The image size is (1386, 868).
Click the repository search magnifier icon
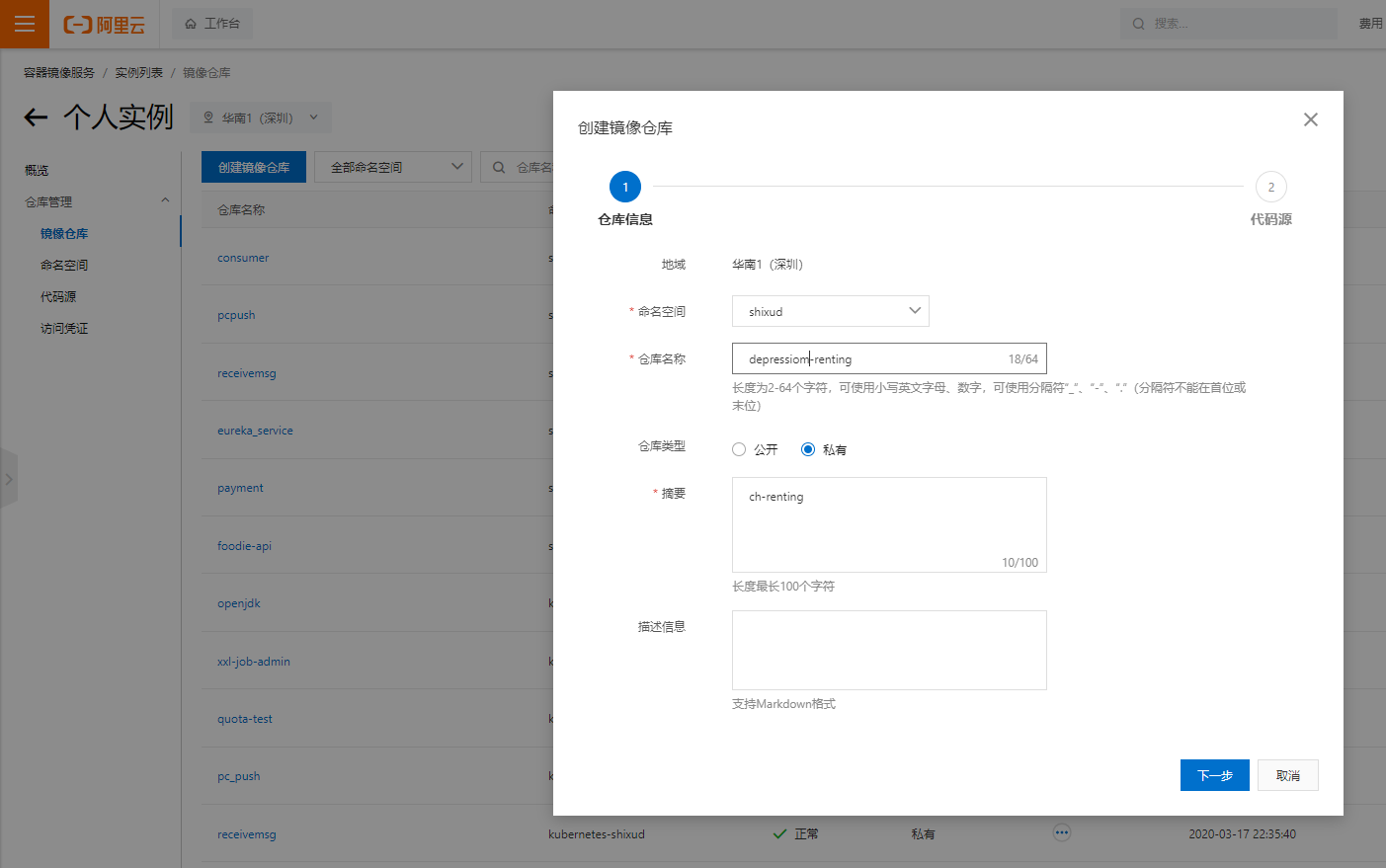[x=499, y=167]
